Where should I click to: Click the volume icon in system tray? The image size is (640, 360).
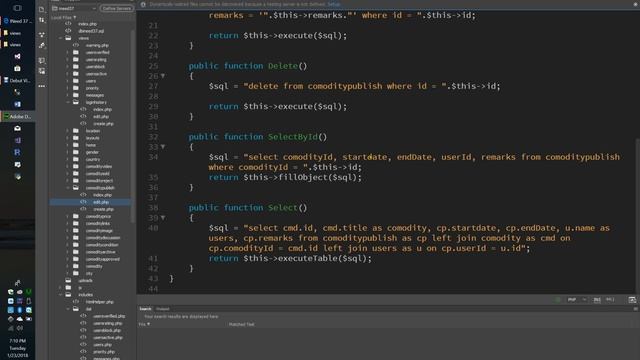pyautogui.click(x=20, y=328)
